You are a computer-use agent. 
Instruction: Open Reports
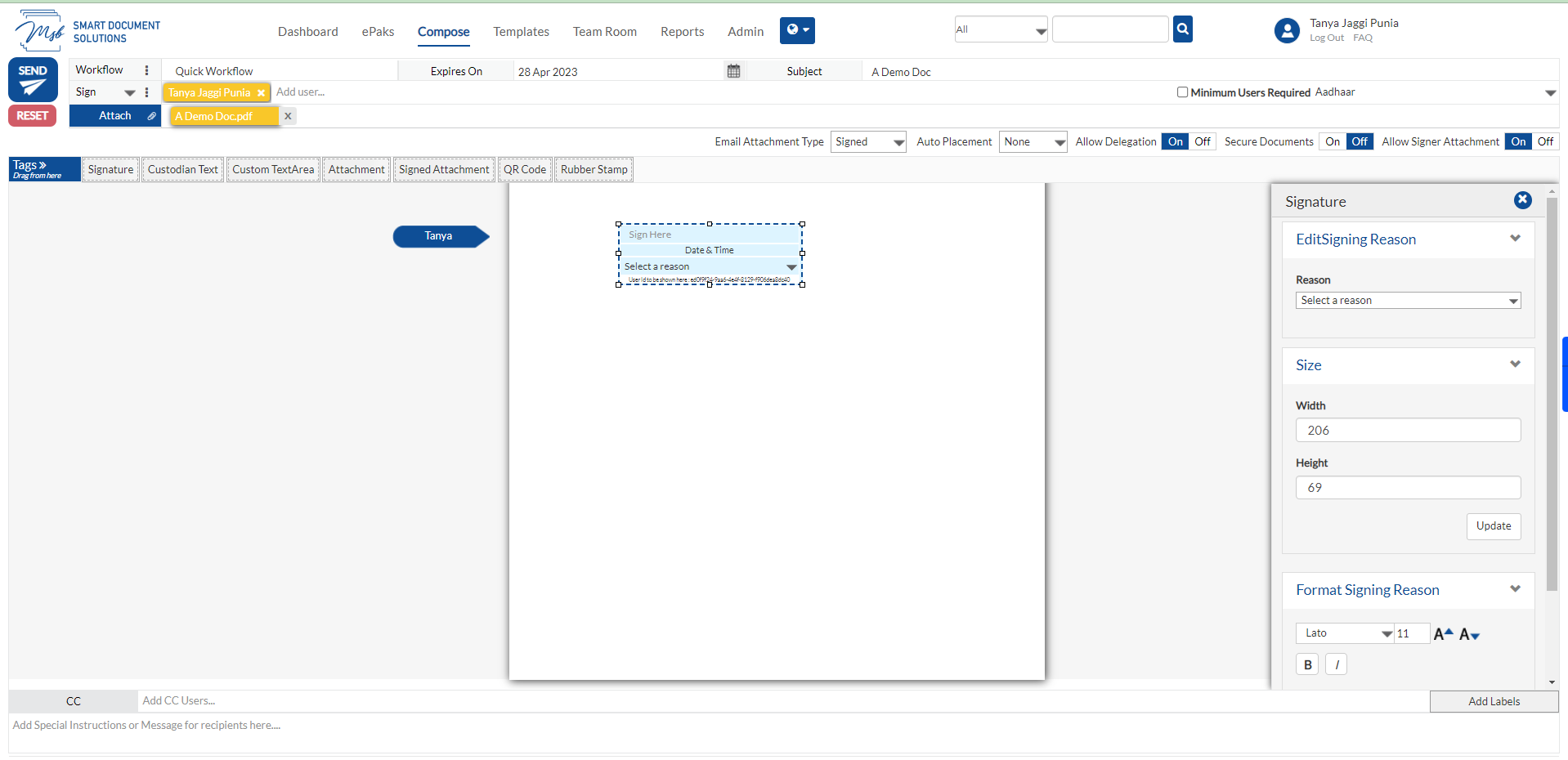pyautogui.click(x=682, y=32)
